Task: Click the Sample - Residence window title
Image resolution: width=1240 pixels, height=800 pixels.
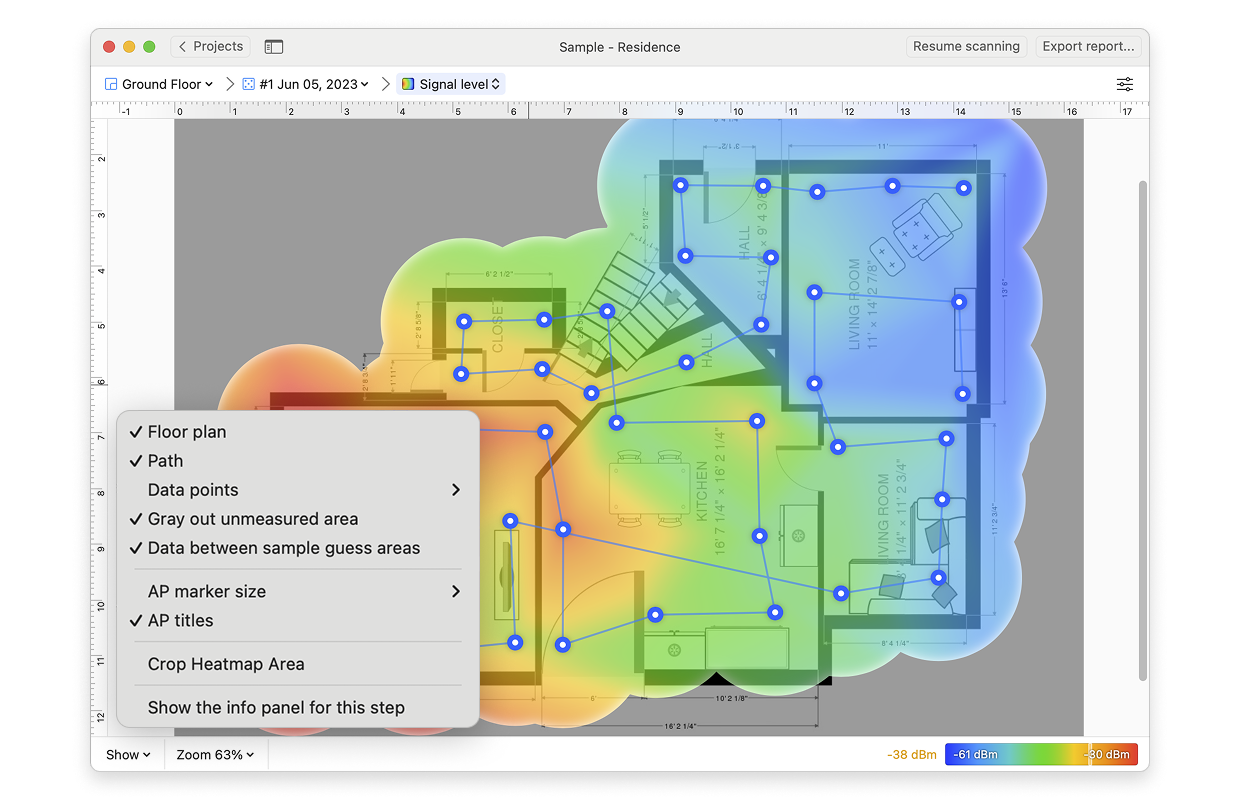Action: click(620, 47)
